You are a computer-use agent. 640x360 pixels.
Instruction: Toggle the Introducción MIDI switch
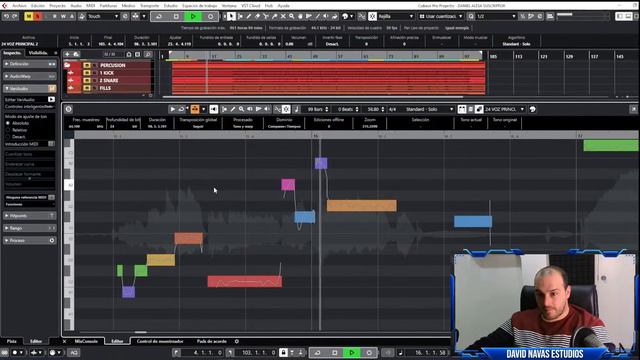pos(51,144)
